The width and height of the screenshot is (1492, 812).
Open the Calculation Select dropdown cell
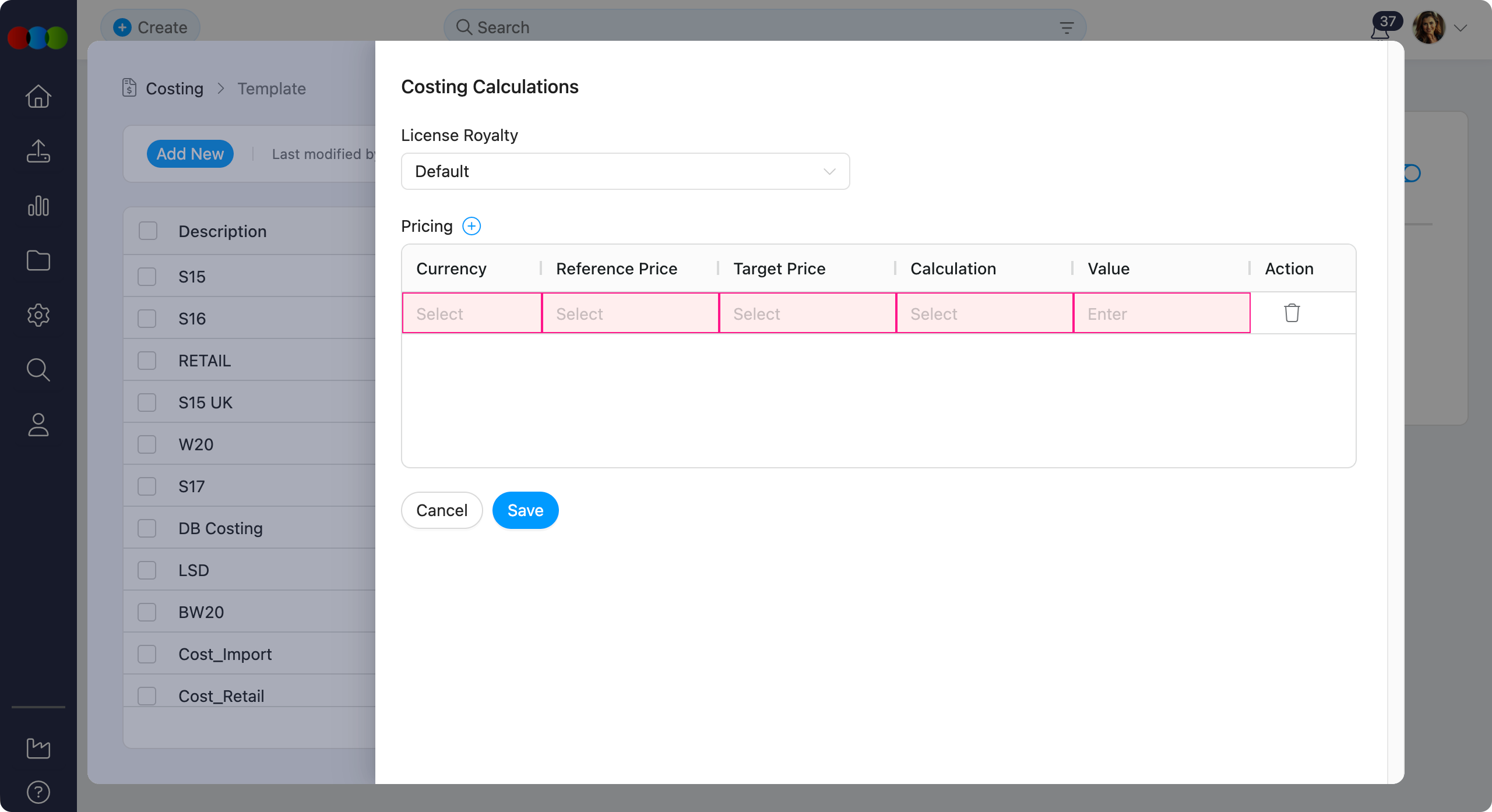[984, 313]
